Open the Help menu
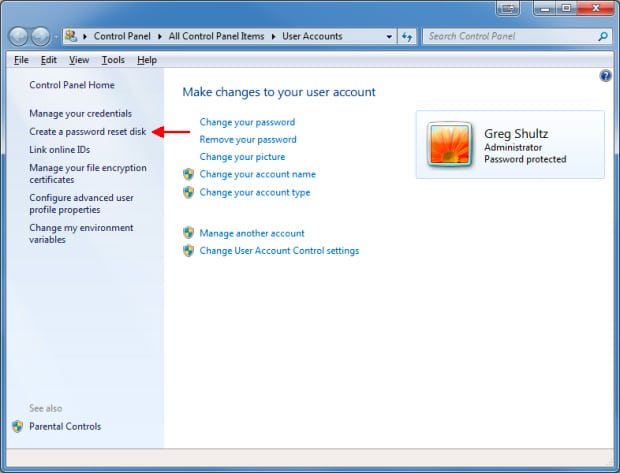This screenshot has width=620, height=473. click(x=147, y=60)
